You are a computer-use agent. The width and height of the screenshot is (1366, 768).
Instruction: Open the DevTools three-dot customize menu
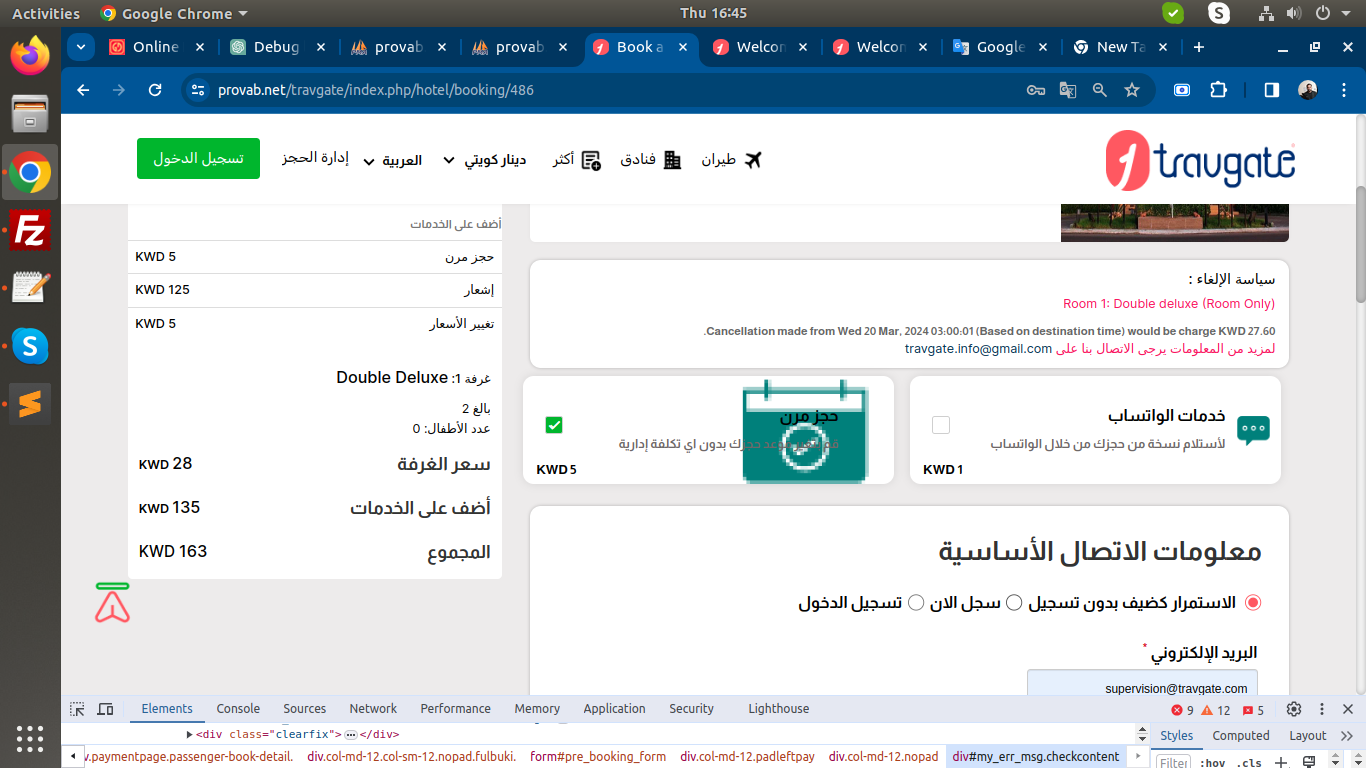[1322, 709]
